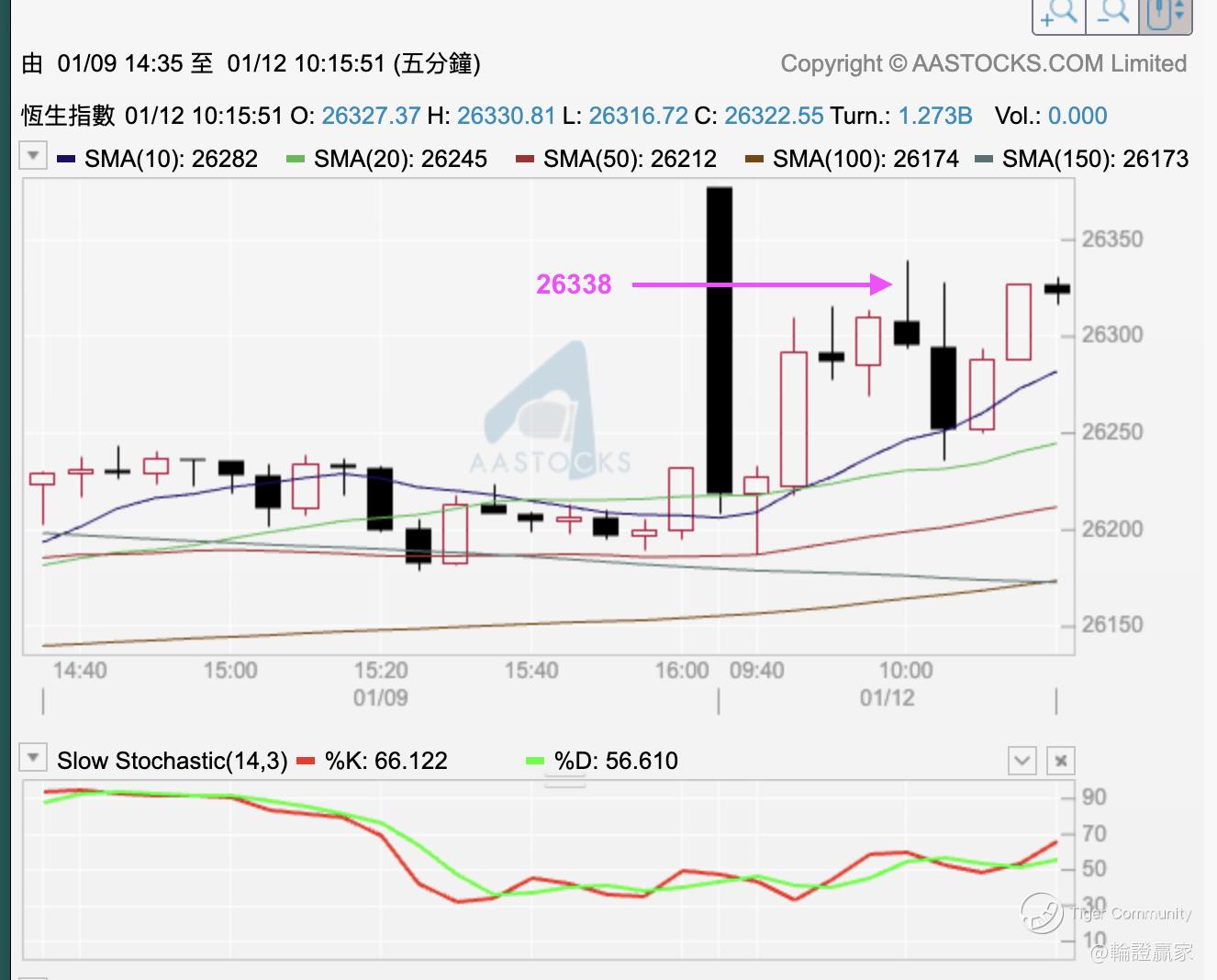Click the high price 26330.81
The height and width of the screenshot is (980, 1217).
[506, 116]
